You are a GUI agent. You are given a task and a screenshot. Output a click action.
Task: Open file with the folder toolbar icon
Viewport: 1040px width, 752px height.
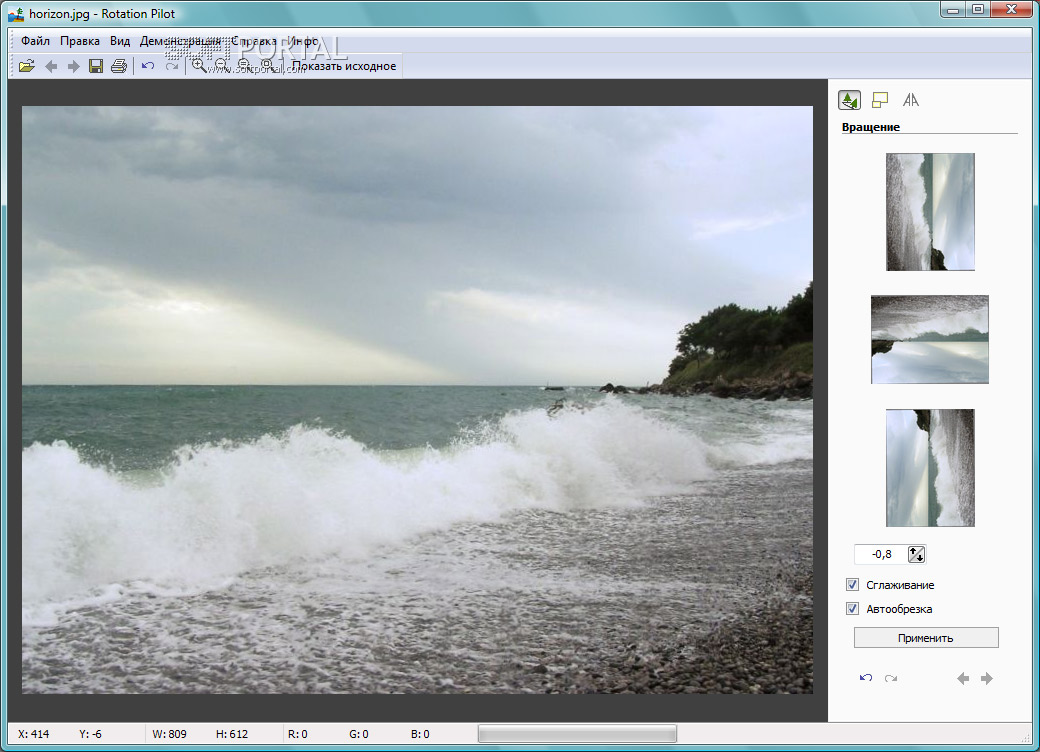(27, 66)
